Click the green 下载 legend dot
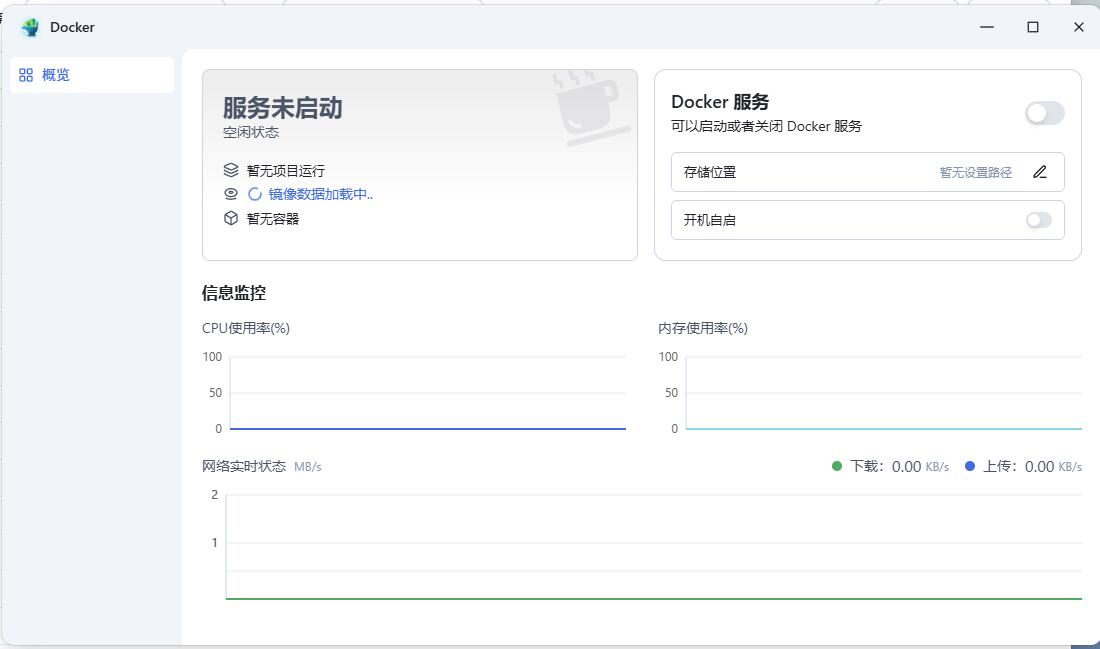 [837, 466]
